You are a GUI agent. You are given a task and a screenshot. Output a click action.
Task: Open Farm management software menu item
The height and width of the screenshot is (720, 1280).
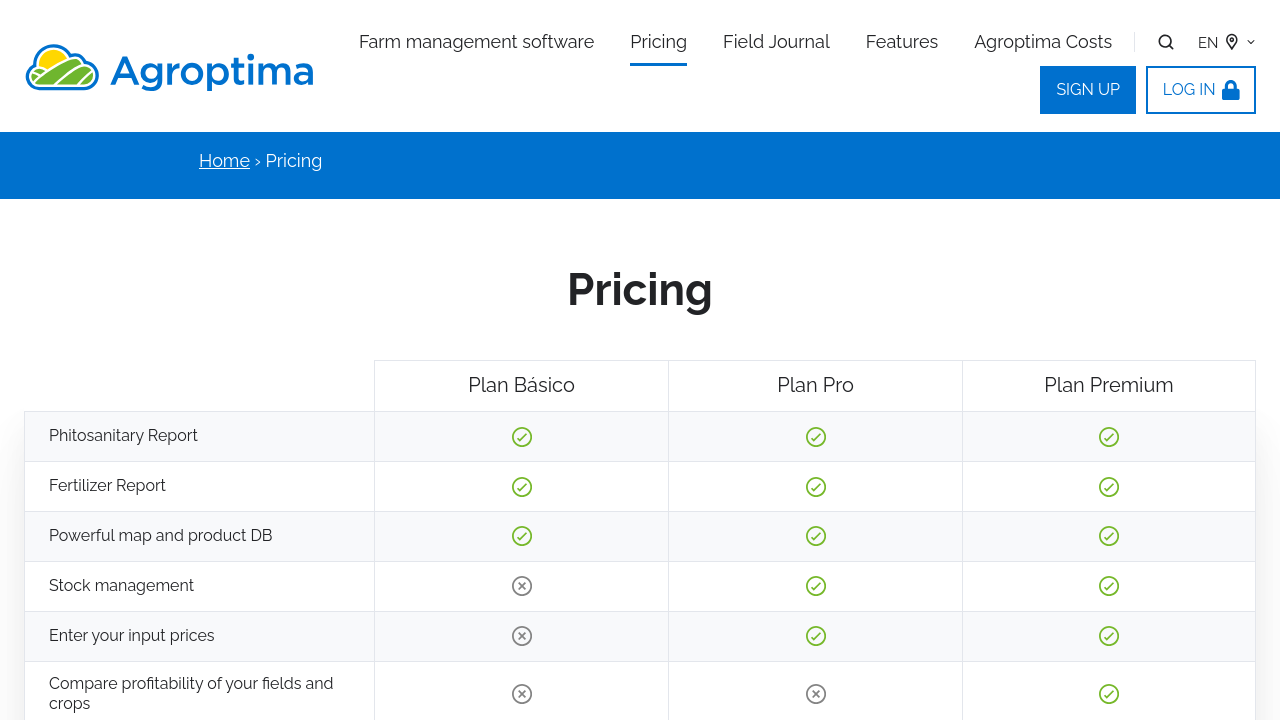476,42
